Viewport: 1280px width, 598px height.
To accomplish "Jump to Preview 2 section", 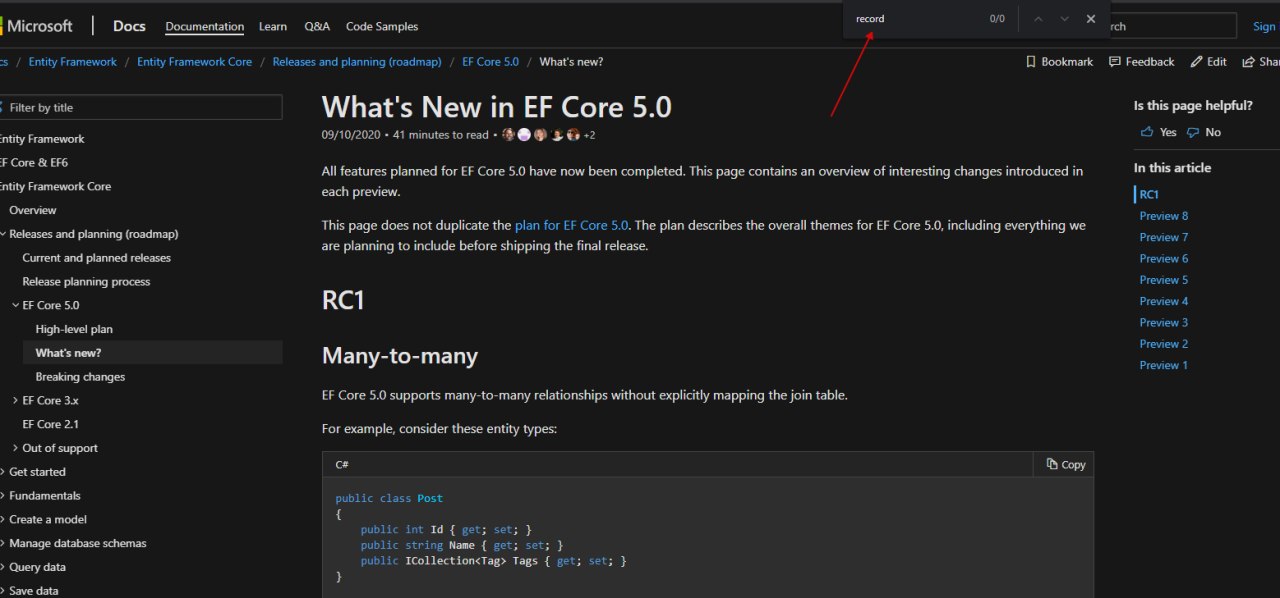I will point(1164,344).
